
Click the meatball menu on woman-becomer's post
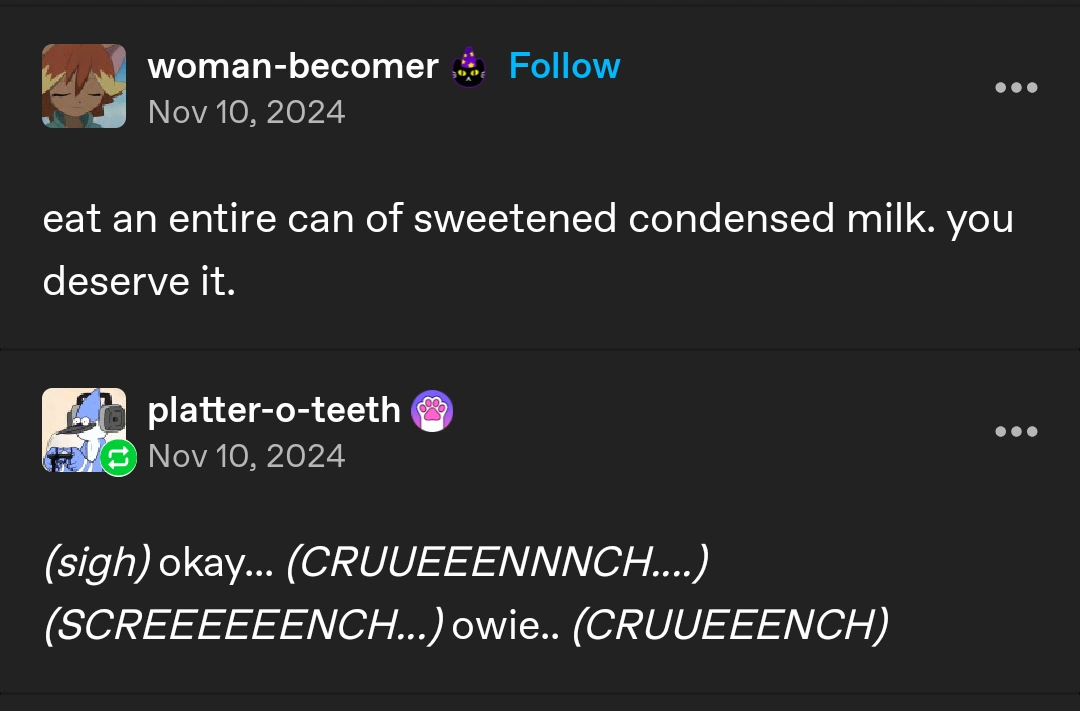click(1016, 87)
